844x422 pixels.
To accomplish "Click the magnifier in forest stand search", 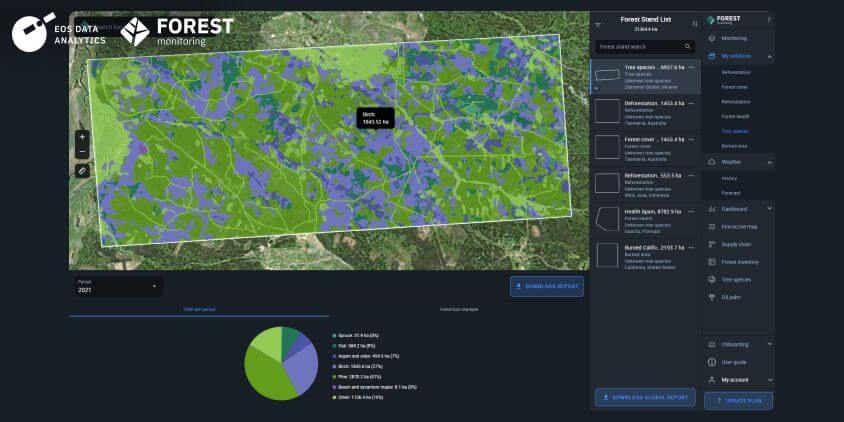I will click(x=687, y=47).
